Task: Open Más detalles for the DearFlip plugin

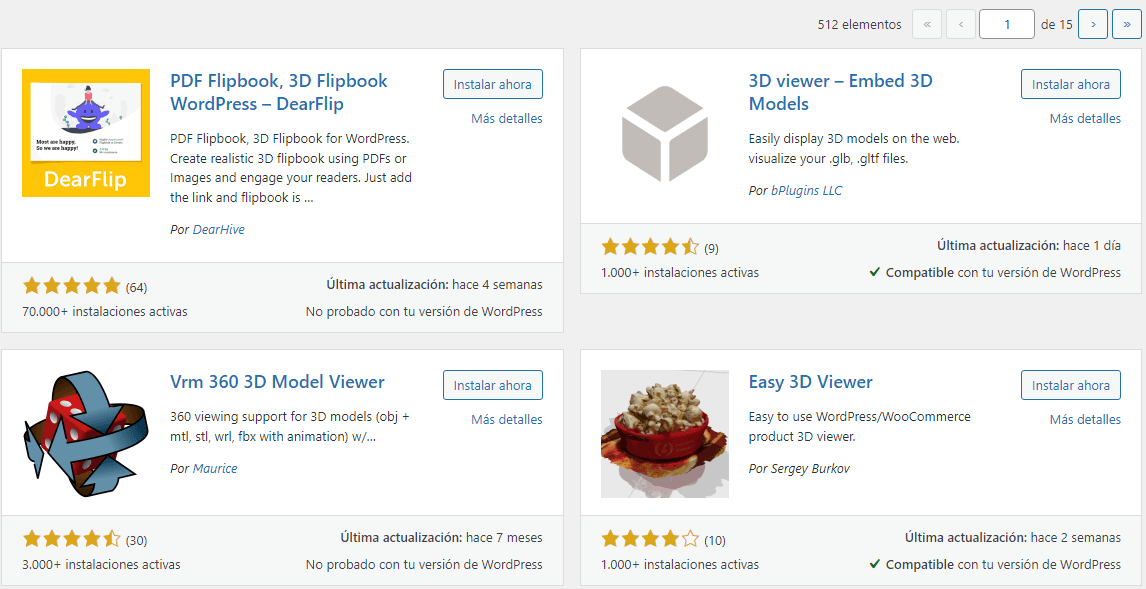Action: tap(506, 118)
